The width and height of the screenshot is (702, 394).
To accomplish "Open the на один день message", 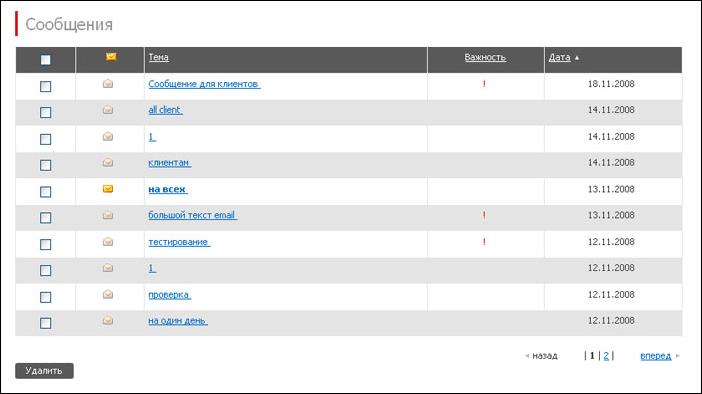I will (x=178, y=321).
